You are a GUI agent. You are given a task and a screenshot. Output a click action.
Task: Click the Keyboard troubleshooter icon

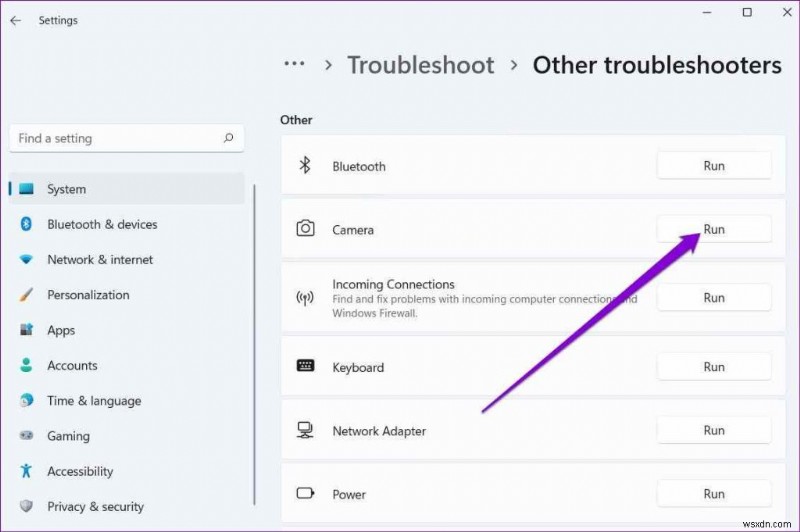pos(305,366)
